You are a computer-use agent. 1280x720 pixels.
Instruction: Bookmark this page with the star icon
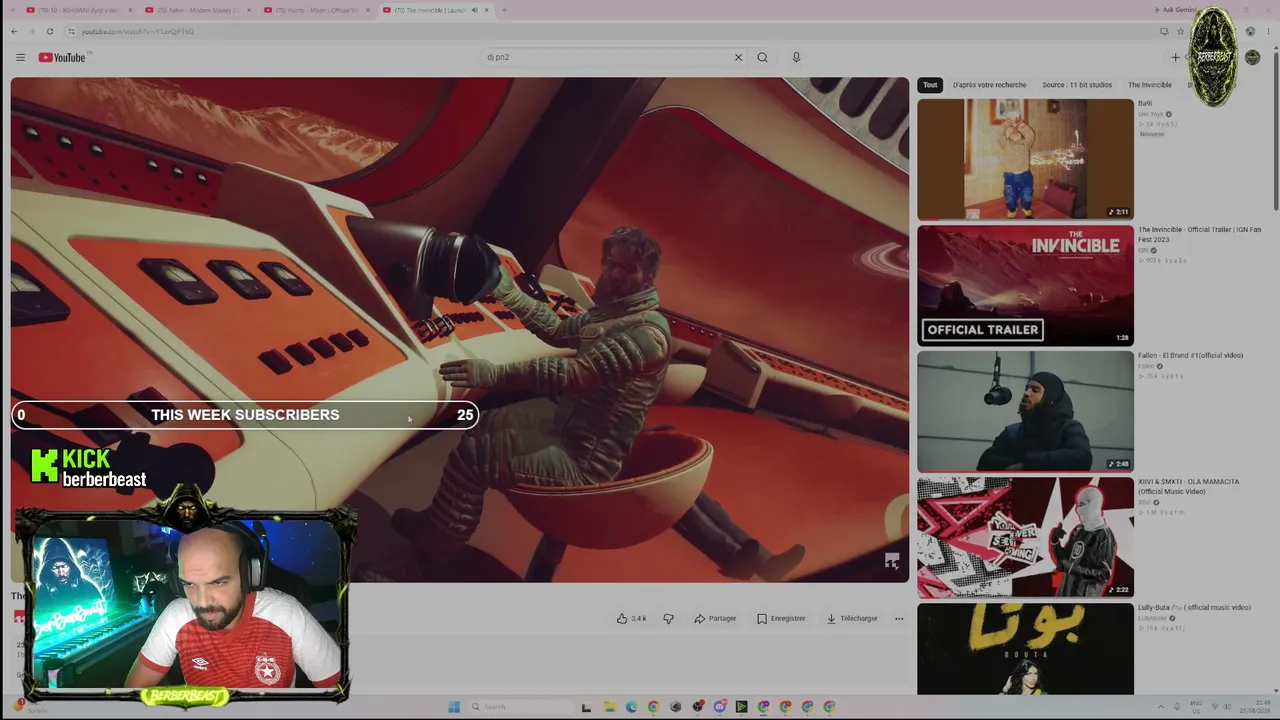click(1180, 31)
